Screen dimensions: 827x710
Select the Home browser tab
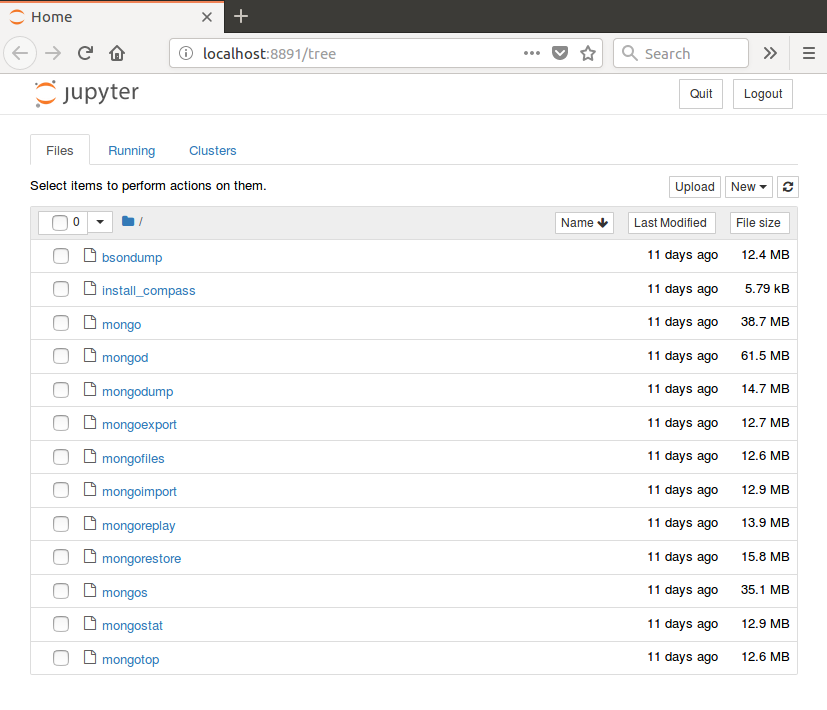112,17
